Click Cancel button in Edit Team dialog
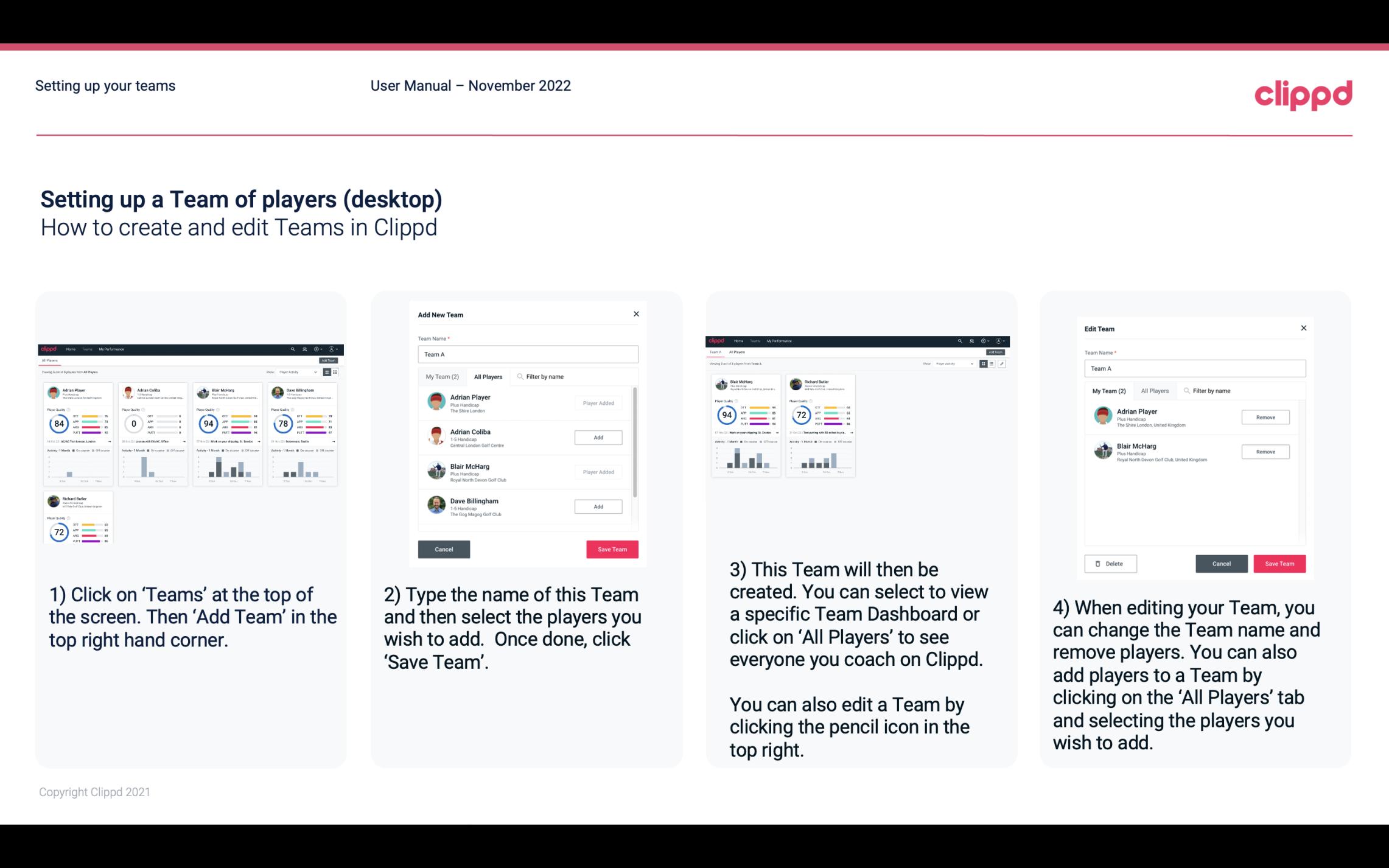 1222,563
